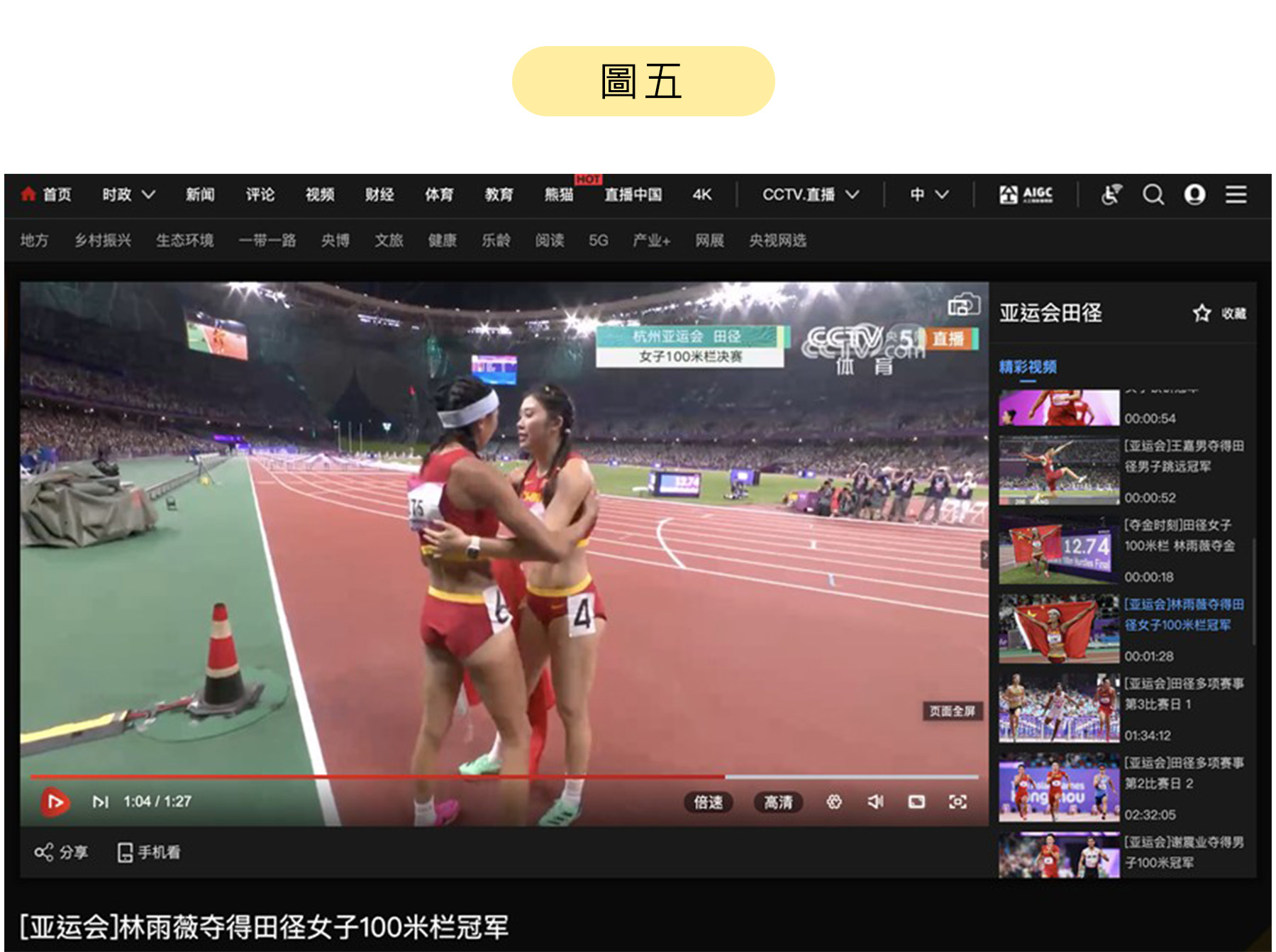Go to the 阅读 link
The width and height of the screenshot is (1276, 952).
(x=550, y=240)
